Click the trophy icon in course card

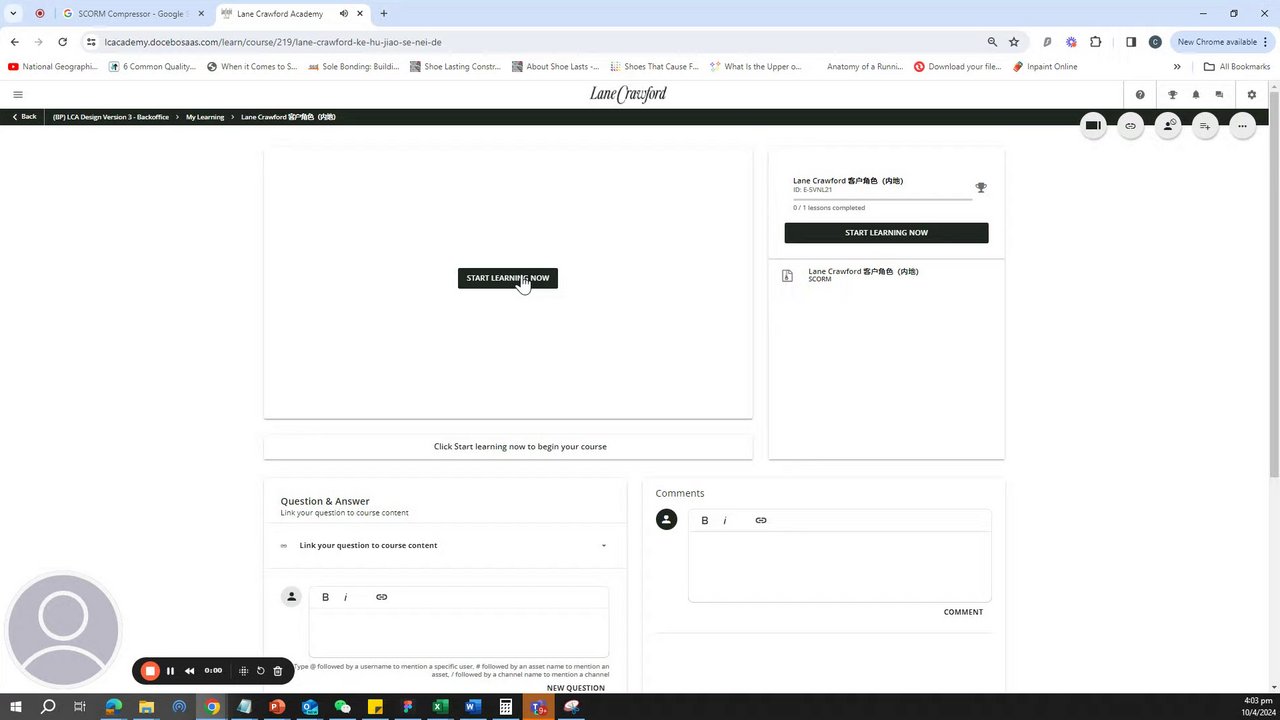(x=981, y=187)
